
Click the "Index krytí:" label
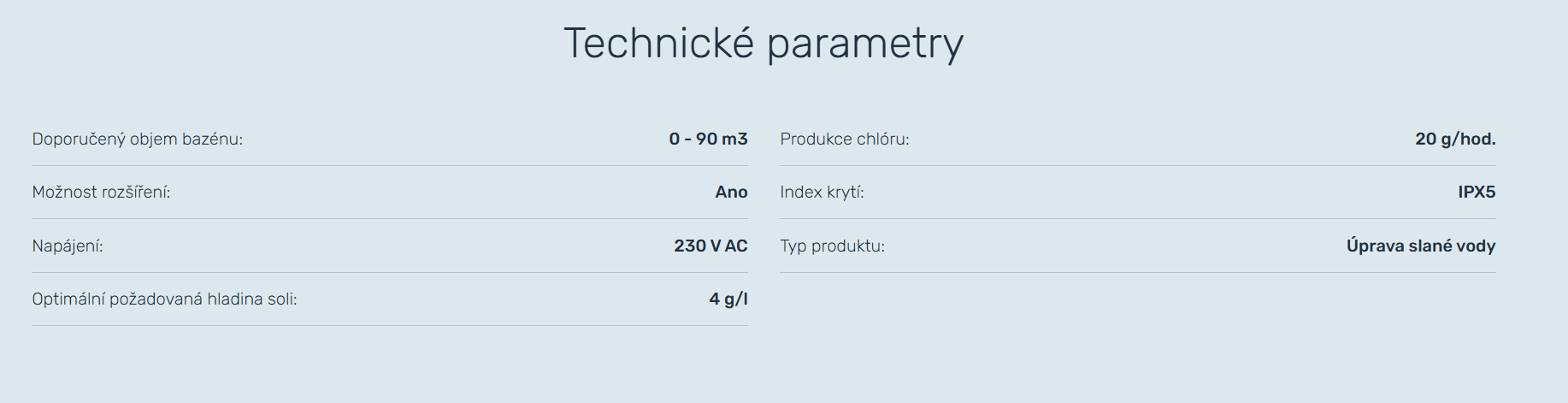click(822, 193)
